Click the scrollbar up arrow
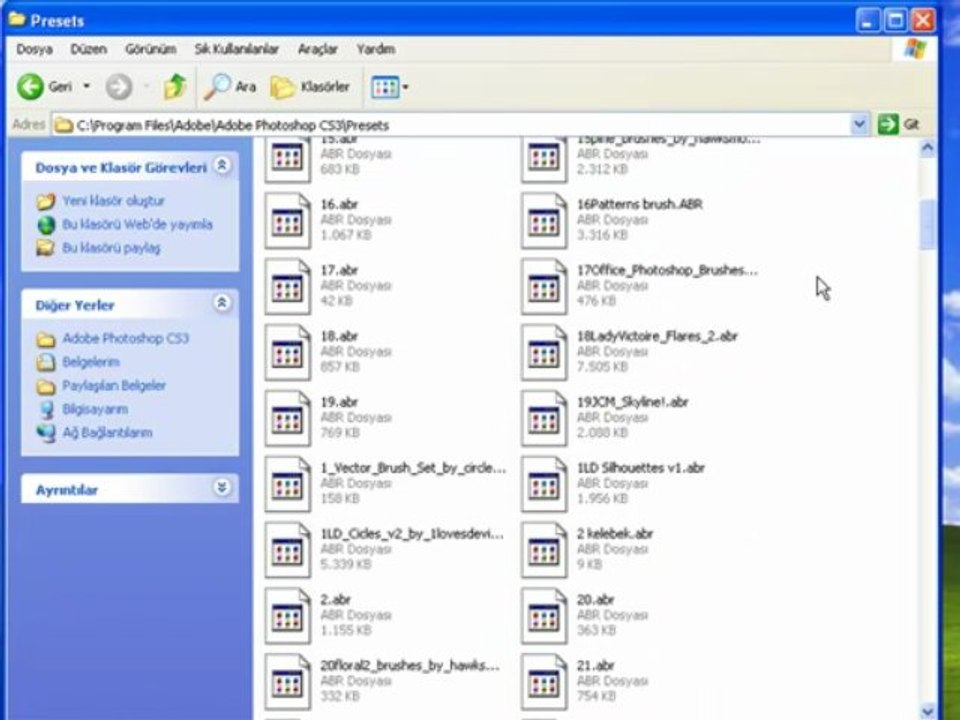 click(928, 148)
